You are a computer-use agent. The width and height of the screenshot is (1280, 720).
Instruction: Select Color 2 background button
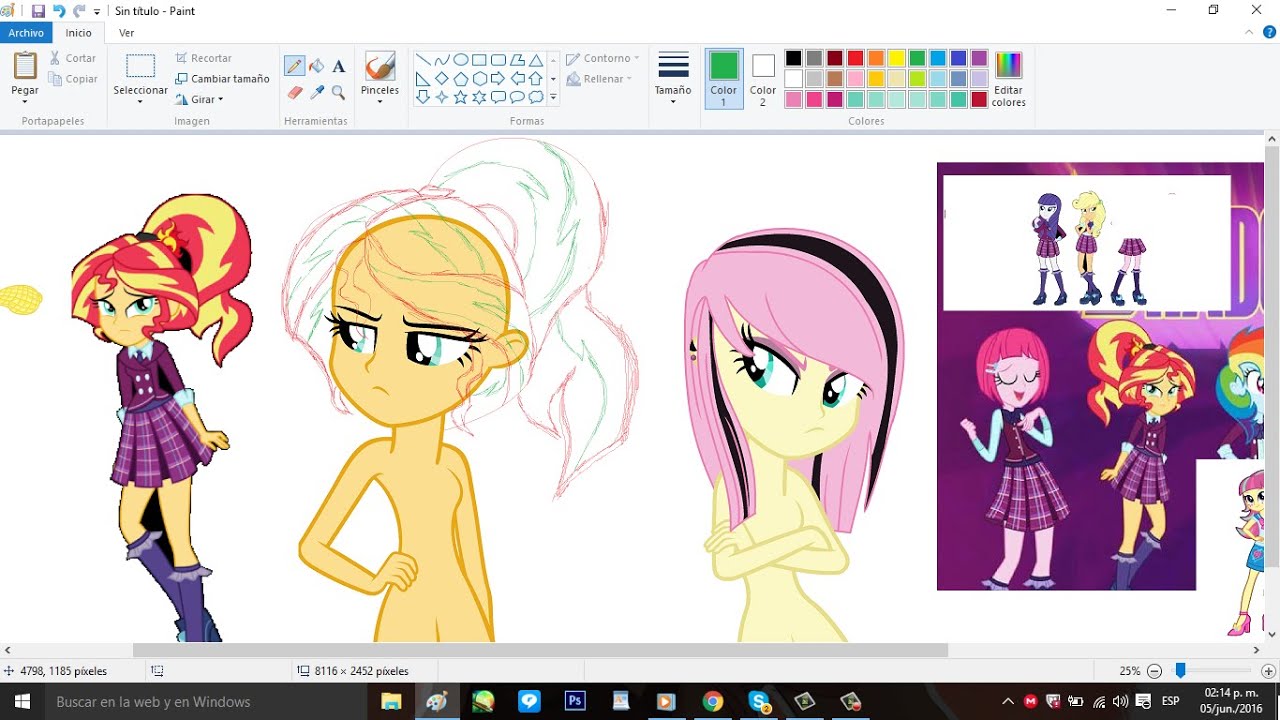[x=763, y=79]
